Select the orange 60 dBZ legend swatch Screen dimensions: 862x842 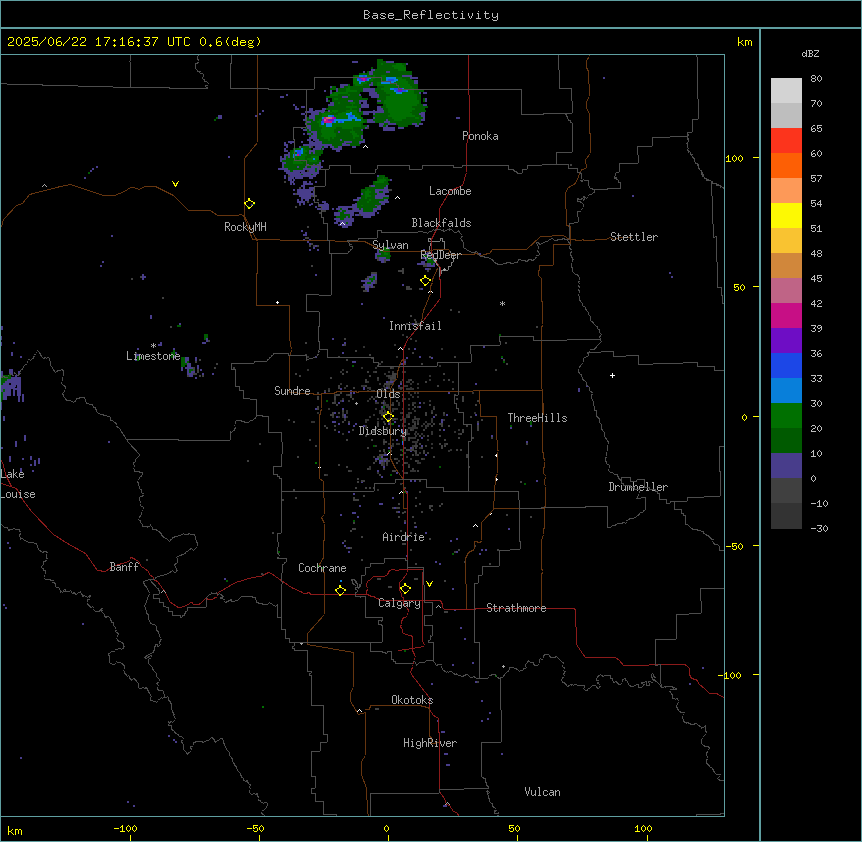pos(786,165)
